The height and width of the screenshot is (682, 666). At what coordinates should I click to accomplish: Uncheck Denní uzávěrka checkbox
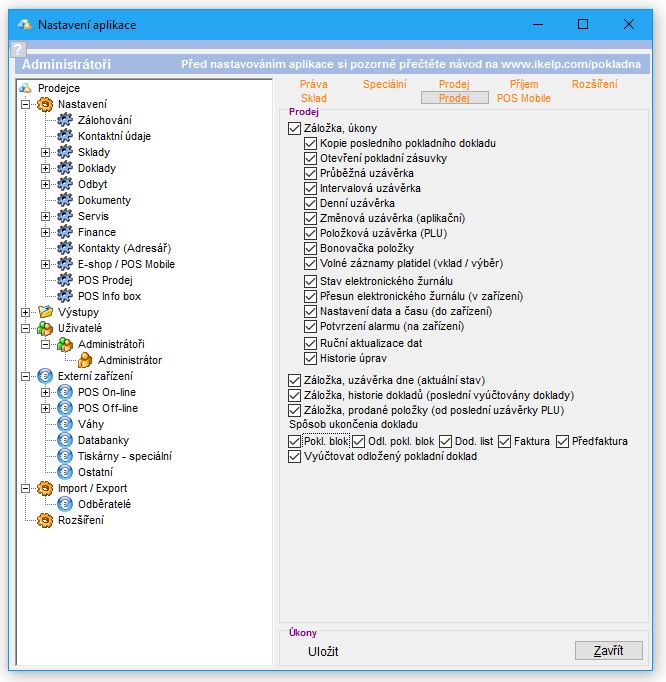point(310,203)
